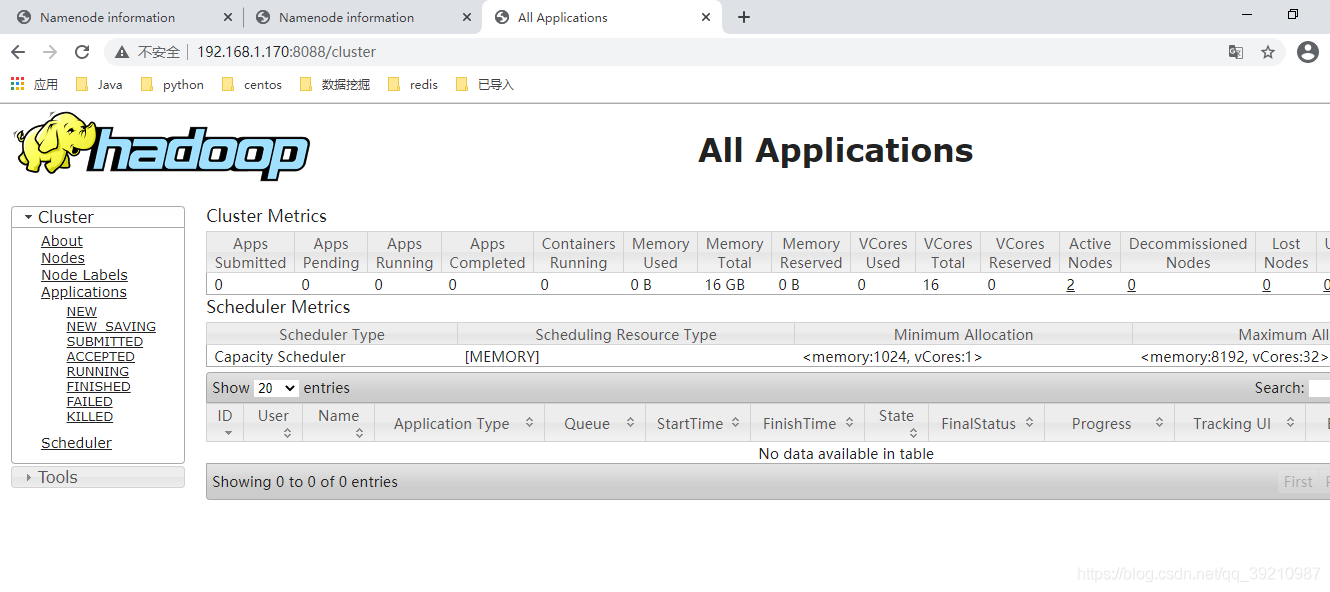Bookmark this page with the star icon
The height and width of the screenshot is (592, 1330).
click(1268, 52)
